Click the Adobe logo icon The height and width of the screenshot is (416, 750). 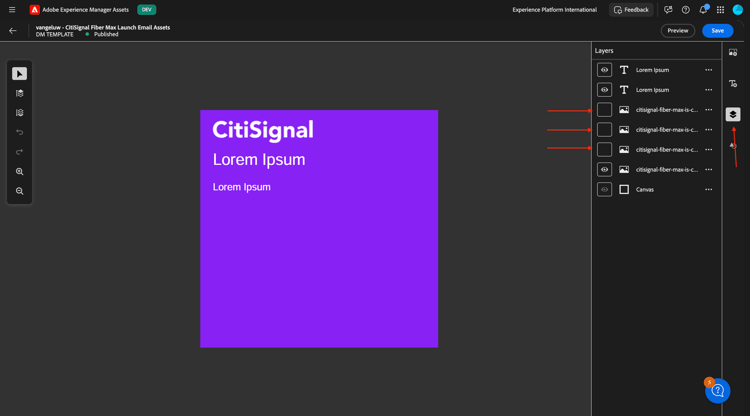[x=34, y=10]
